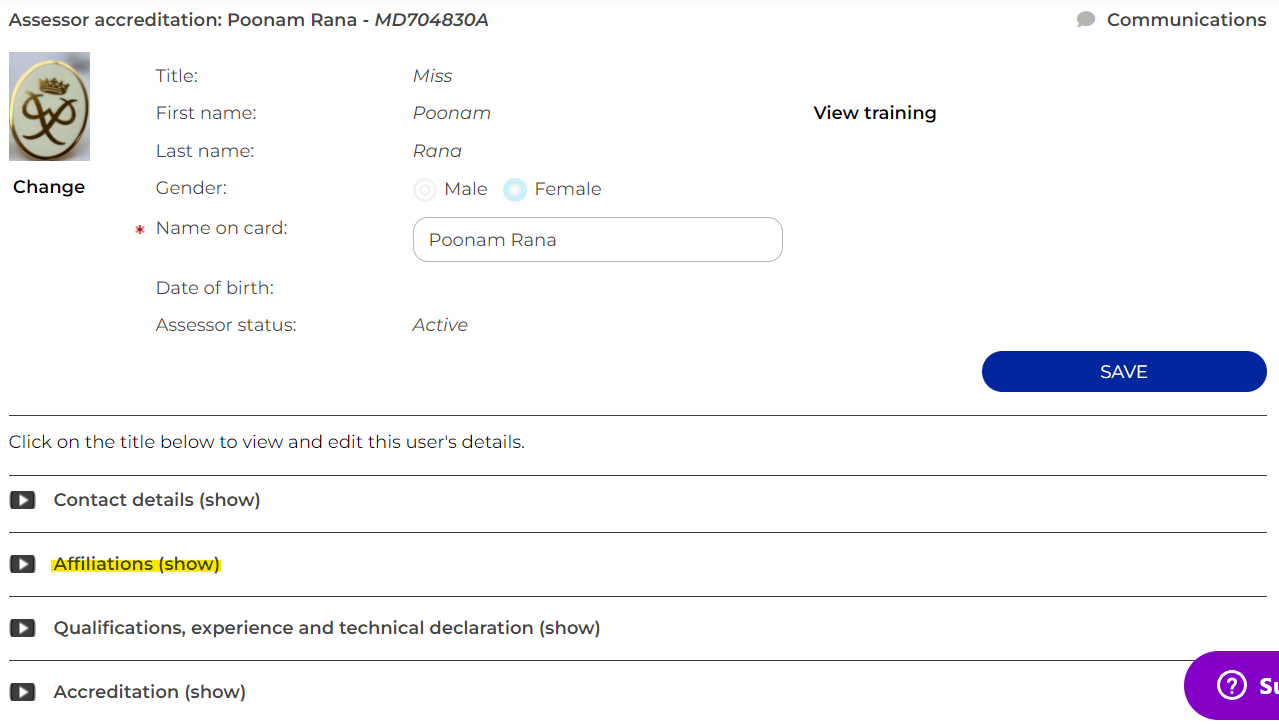Open the View training link
This screenshot has height=725, width=1279.
[x=875, y=113]
